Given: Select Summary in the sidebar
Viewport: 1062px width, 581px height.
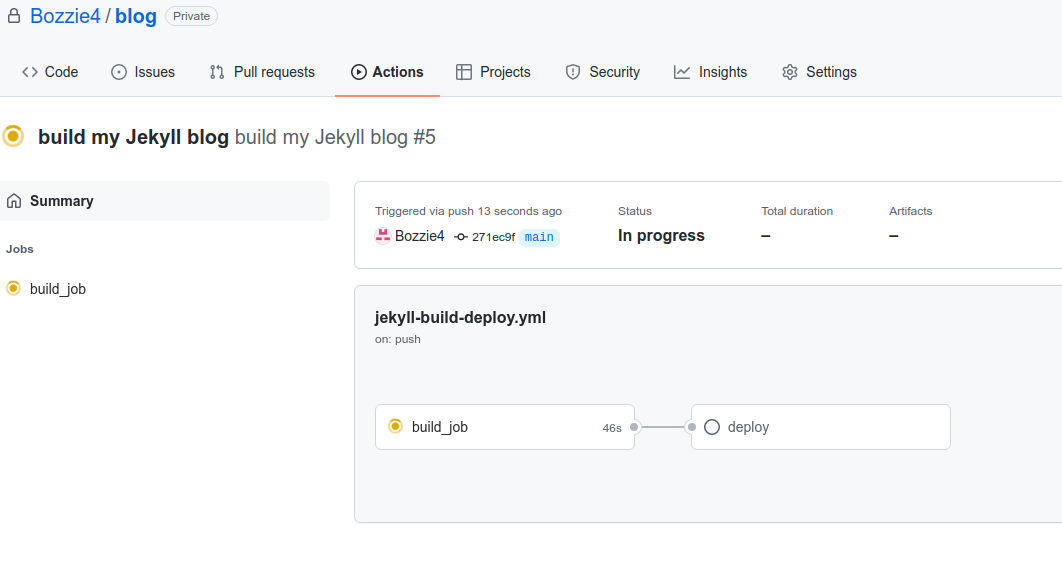Looking at the screenshot, I should (61, 201).
